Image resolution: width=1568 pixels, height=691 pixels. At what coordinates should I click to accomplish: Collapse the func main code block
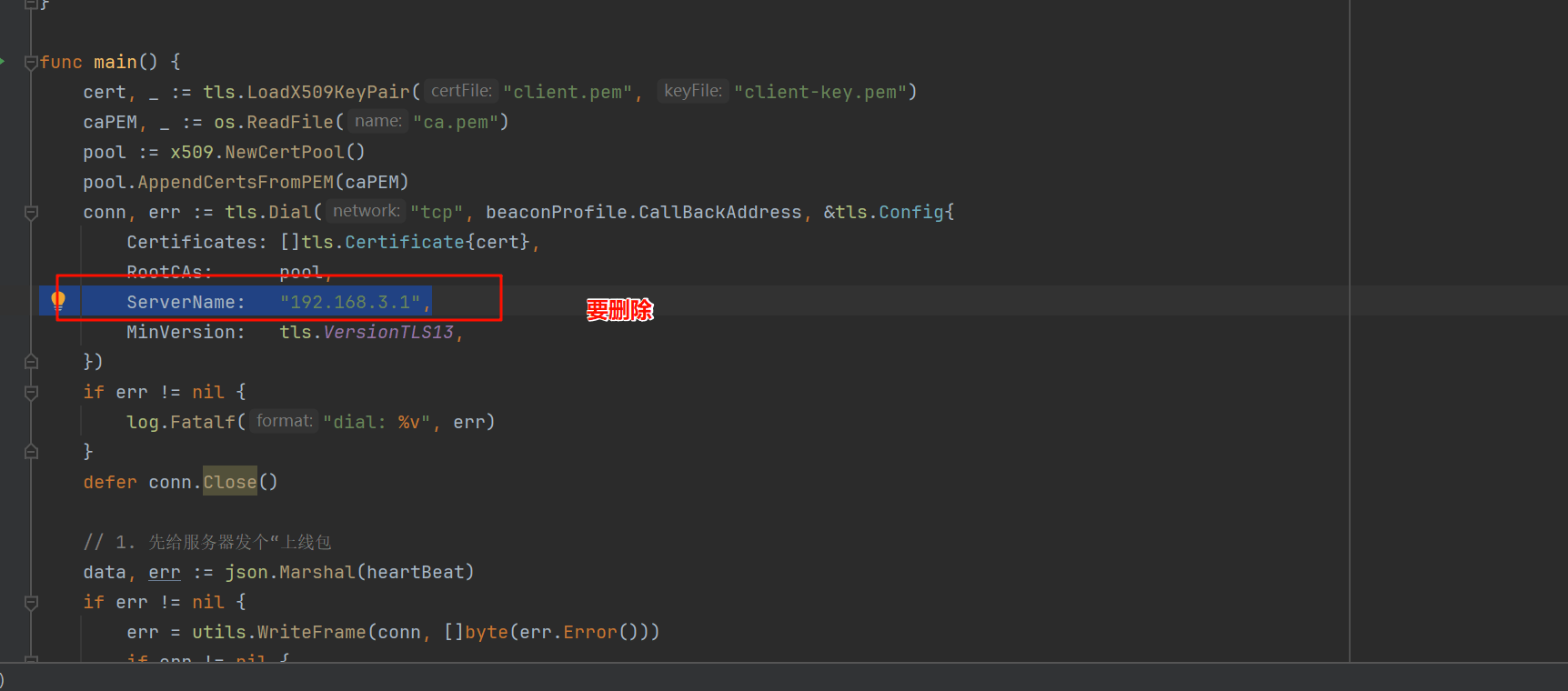coord(31,63)
